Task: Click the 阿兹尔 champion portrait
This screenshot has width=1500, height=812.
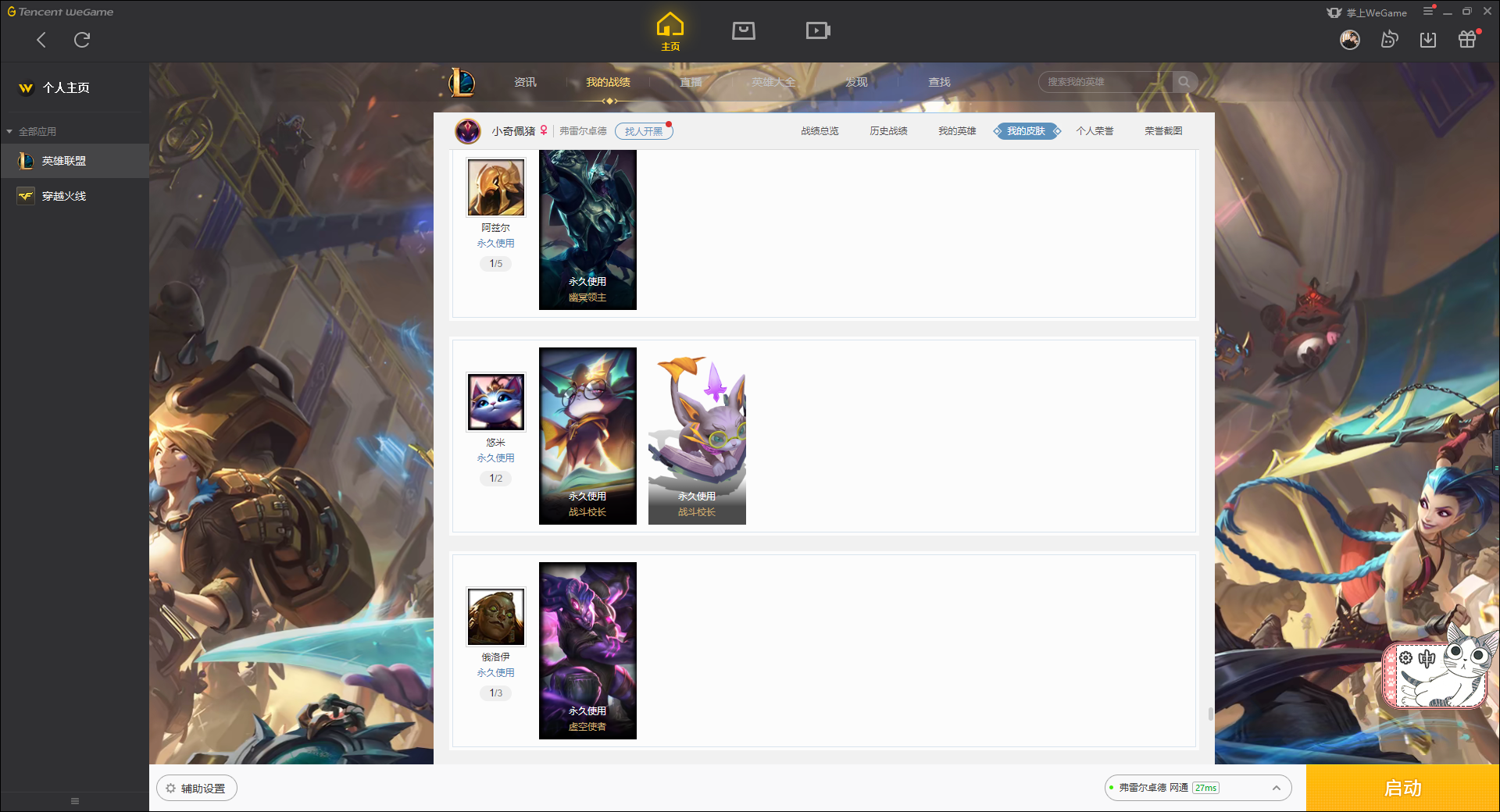Action: (x=496, y=187)
